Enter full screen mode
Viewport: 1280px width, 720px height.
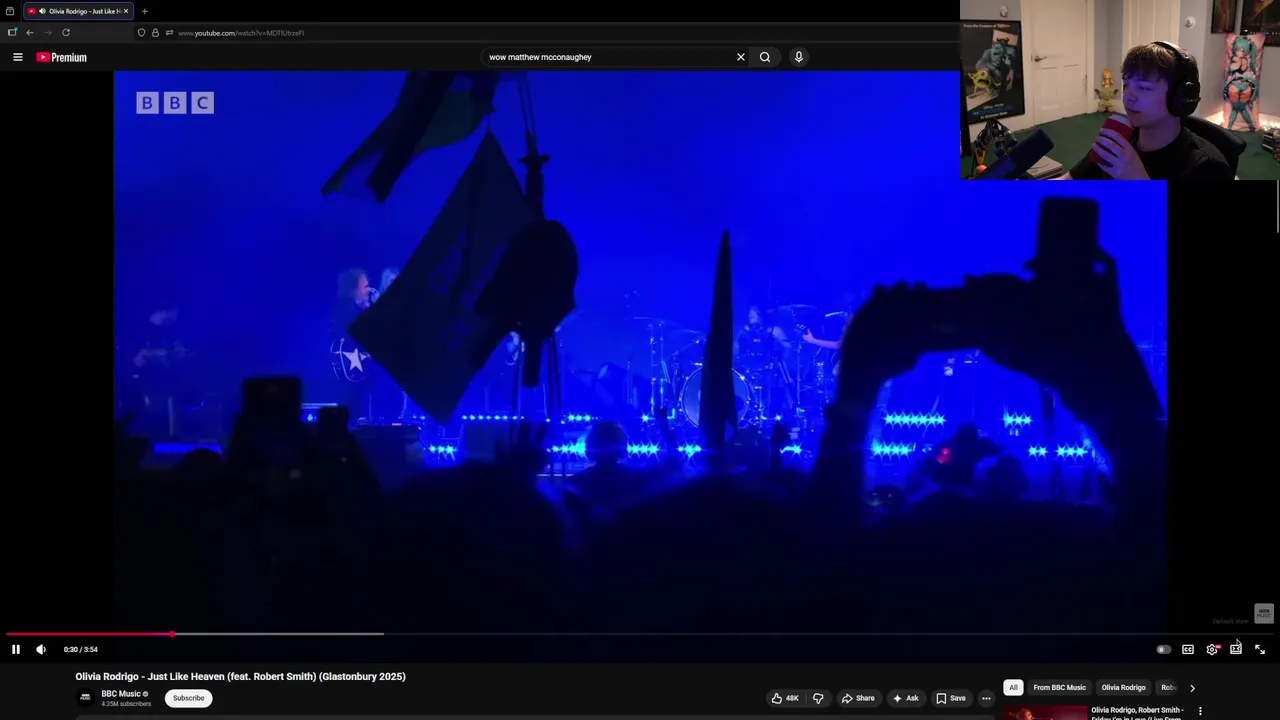(x=1260, y=650)
